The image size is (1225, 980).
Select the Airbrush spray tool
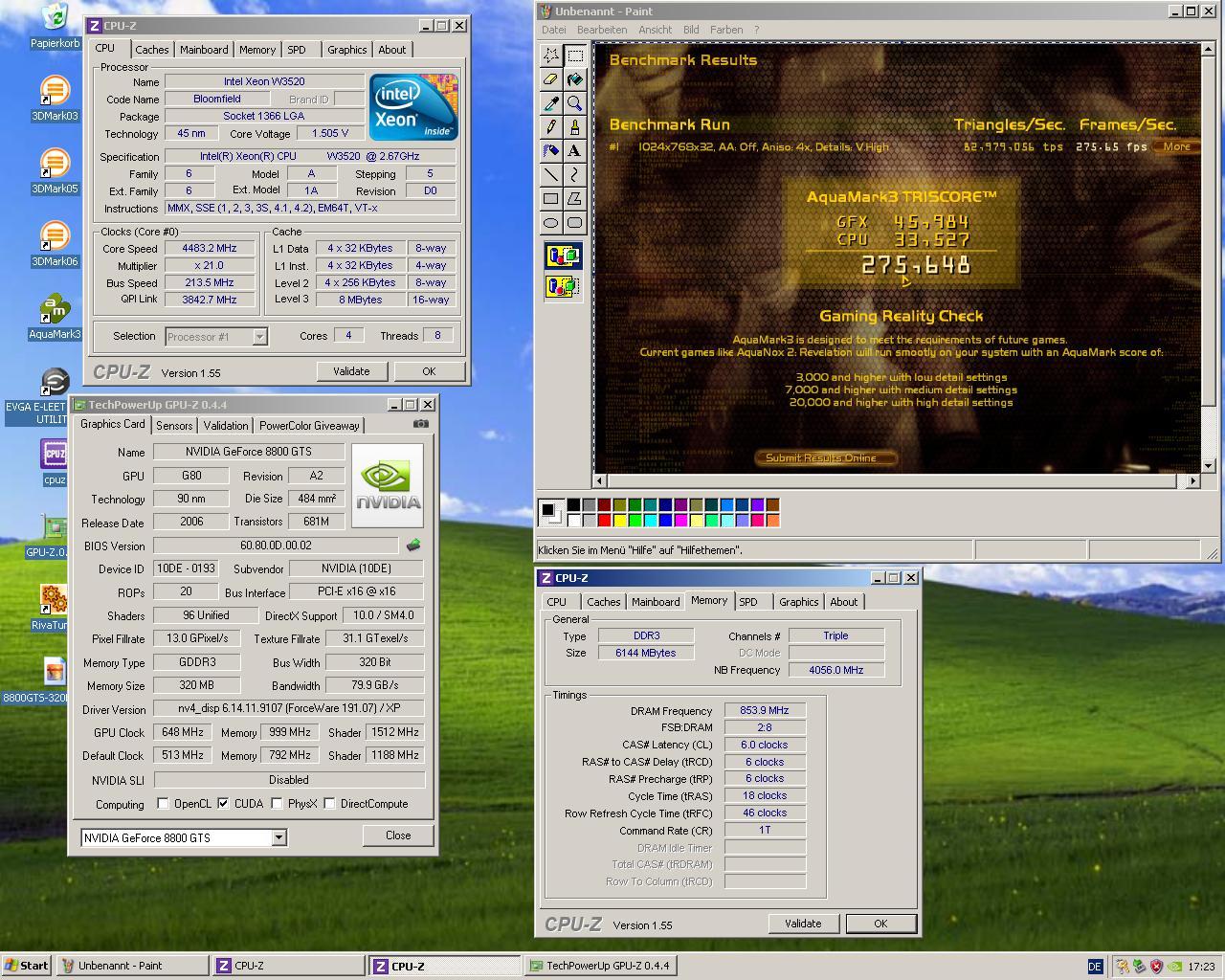(x=551, y=150)
